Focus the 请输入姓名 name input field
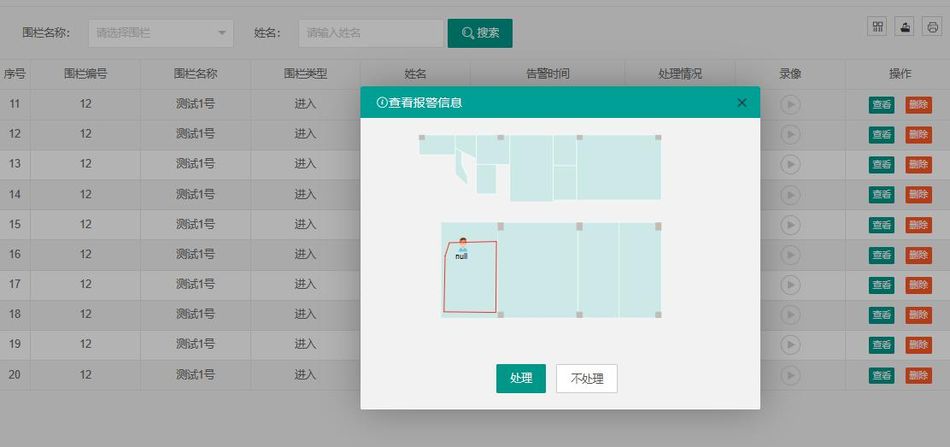Viewport: 950px width, 447px height. tap(370, 33)
